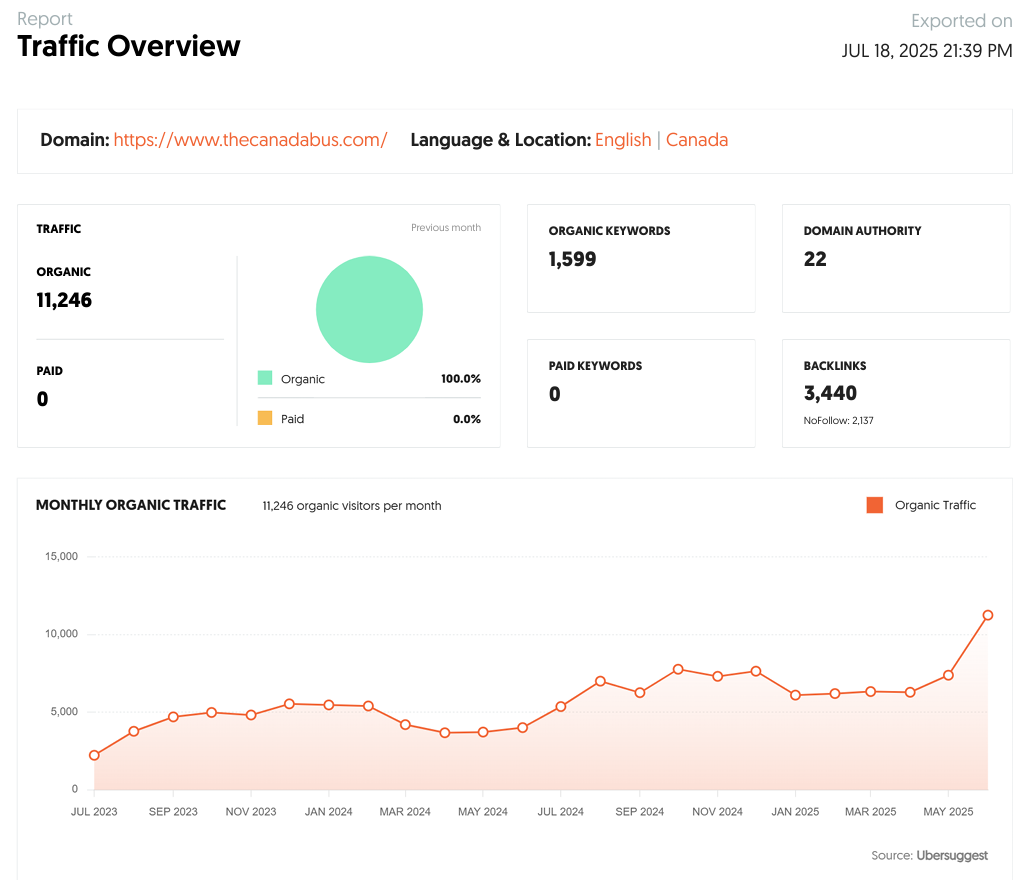The image size is (1036, 886).
Task: Click the data point above MAR 2024
Action: pyautogui.click(x=405, y=724)
